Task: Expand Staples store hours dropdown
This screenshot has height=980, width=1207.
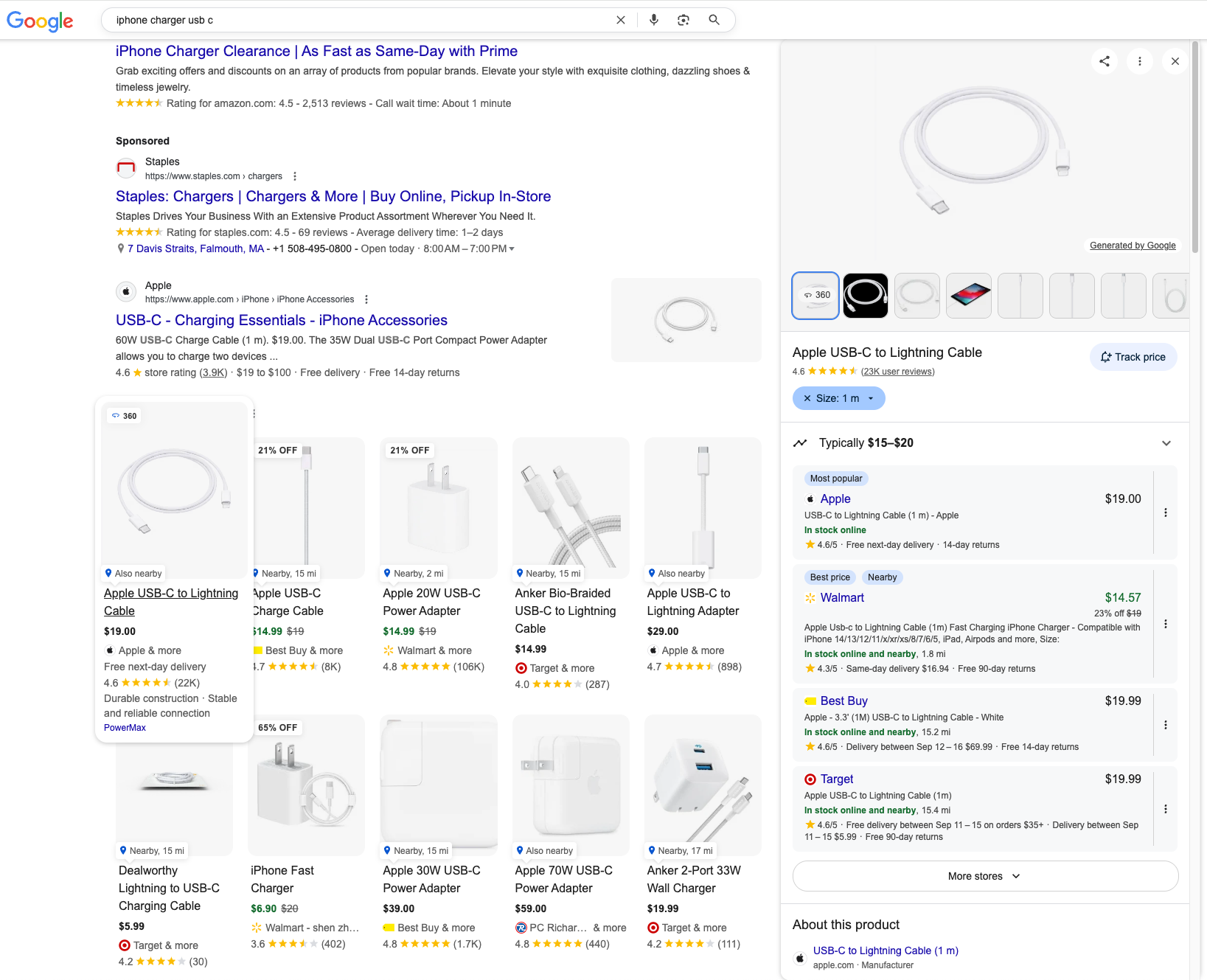Action: click(512, 249)
